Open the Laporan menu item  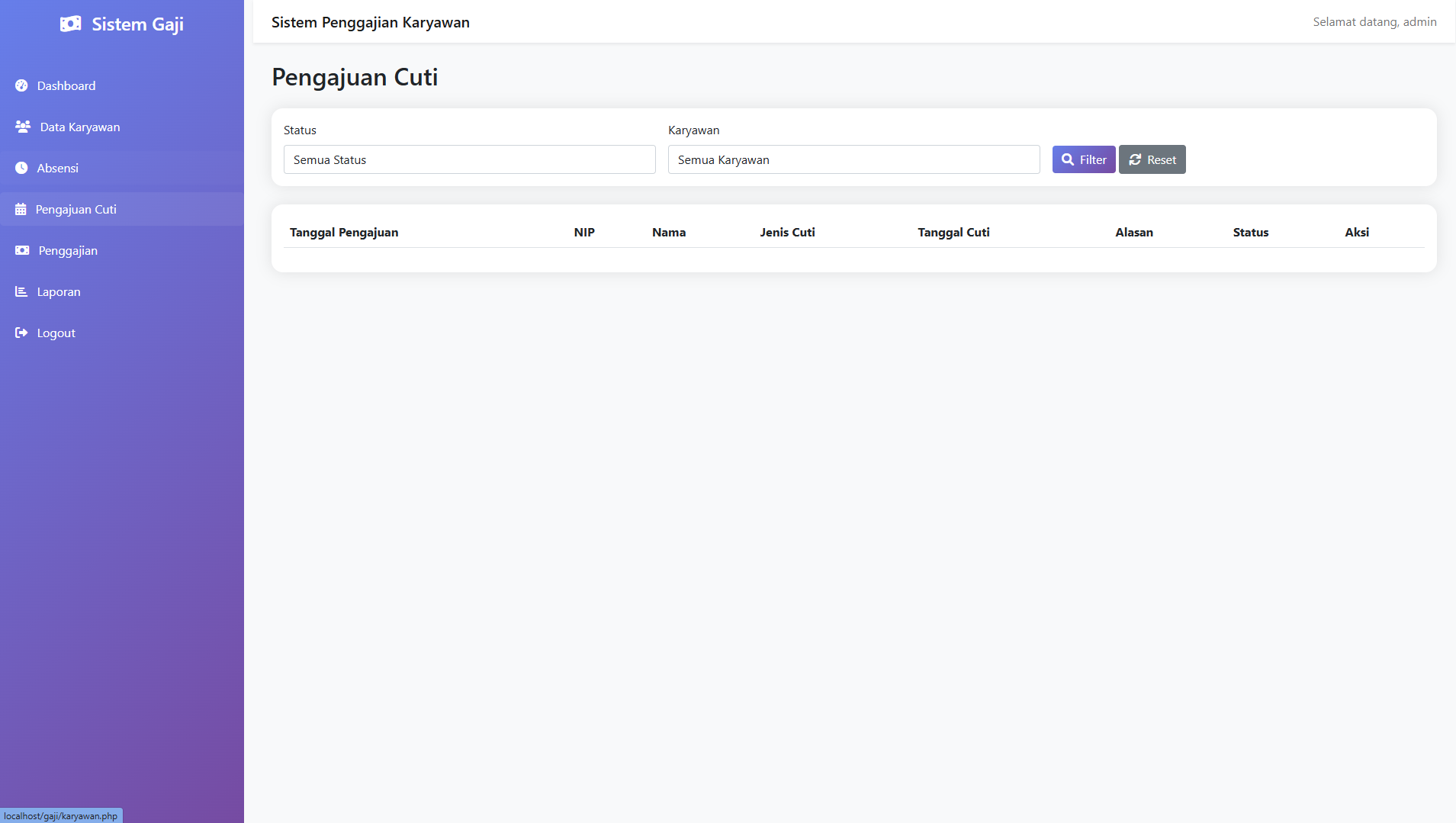pos(59,292)
